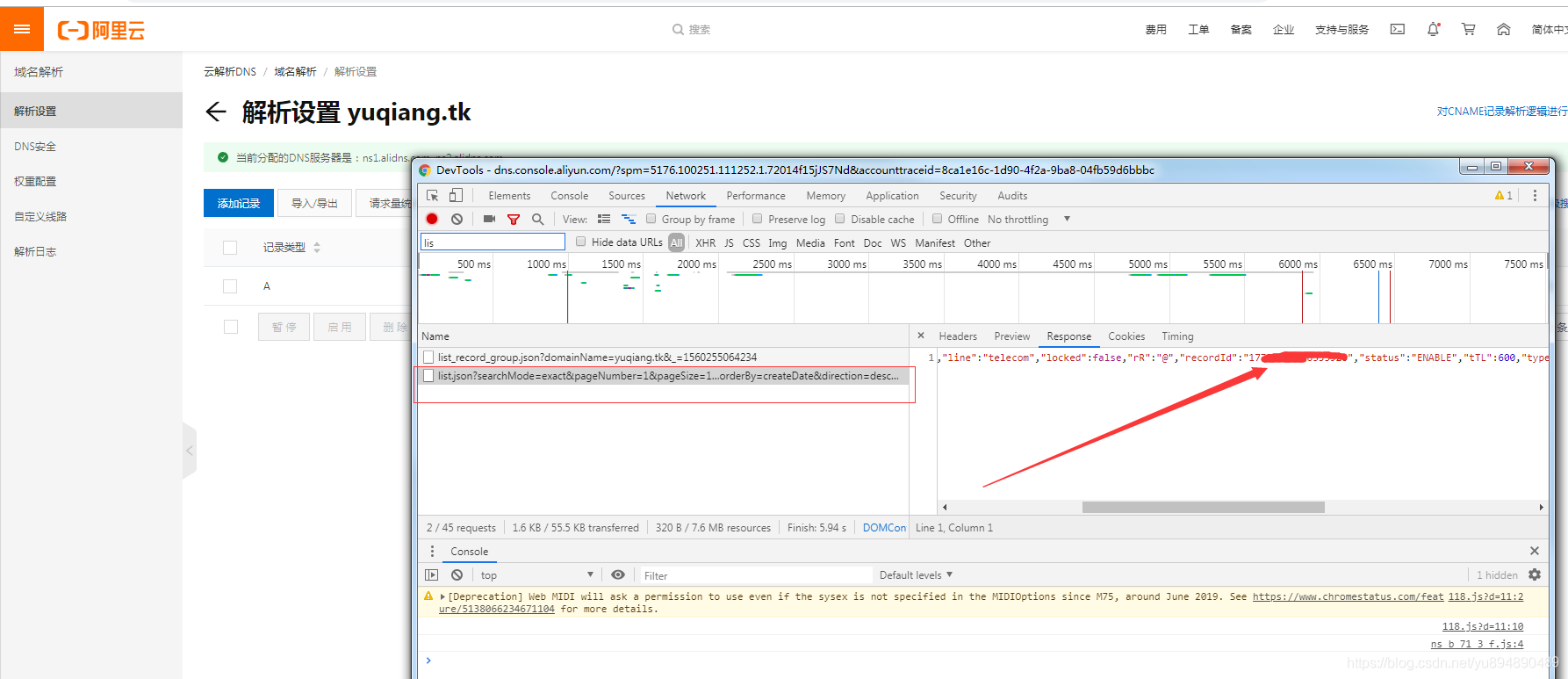Switch to large request rows view

click(604, 219)
